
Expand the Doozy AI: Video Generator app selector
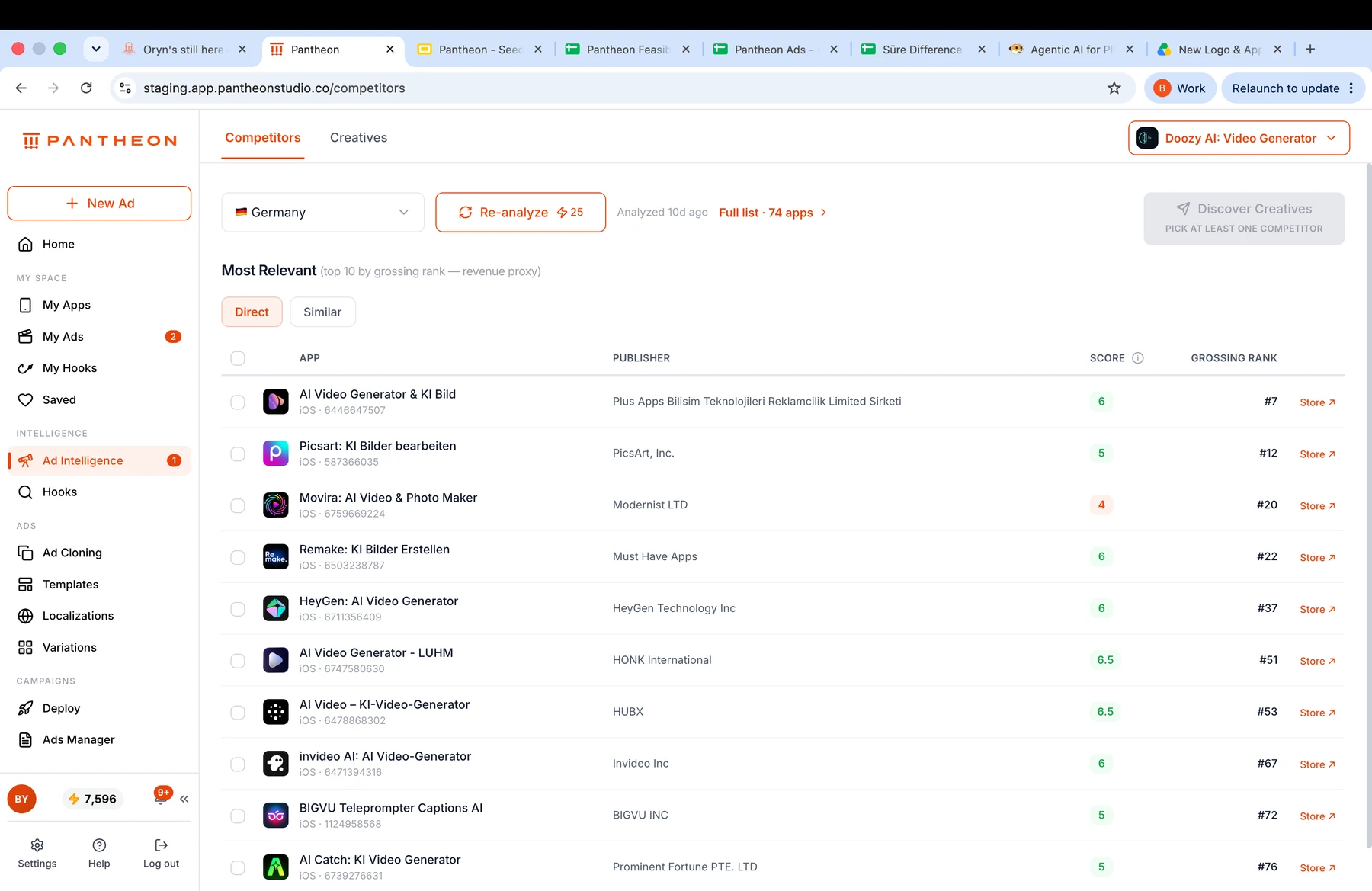tap(1239, 138)
